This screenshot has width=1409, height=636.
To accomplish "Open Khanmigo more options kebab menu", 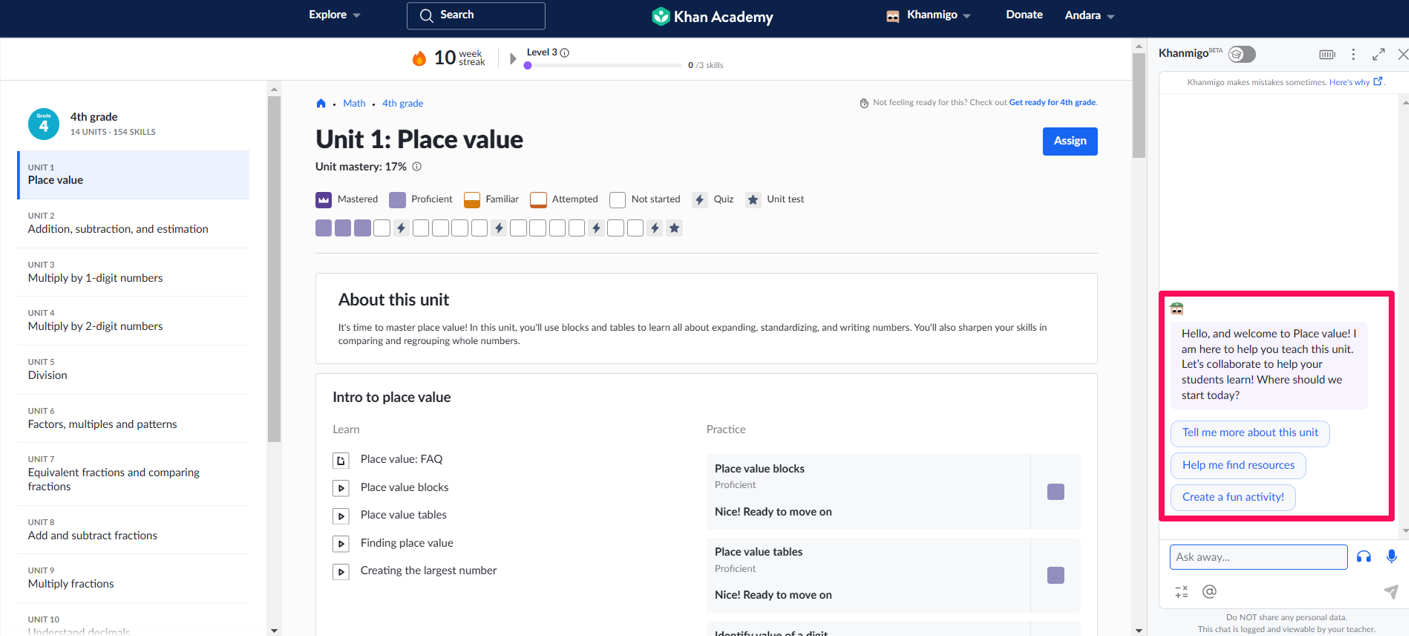I will (x=1353, y=55).
